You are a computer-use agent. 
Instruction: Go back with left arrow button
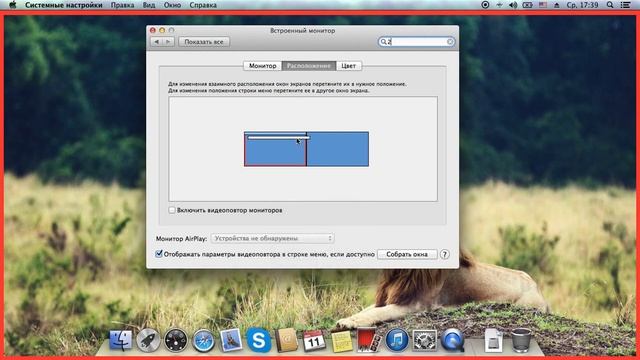[156, 42]
